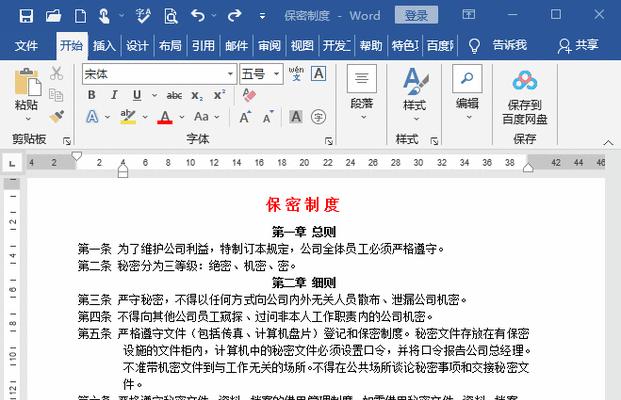Open undo history dropdown arrow
The image size is (621, 400).
pyautogui.click(x=214, y=16)
